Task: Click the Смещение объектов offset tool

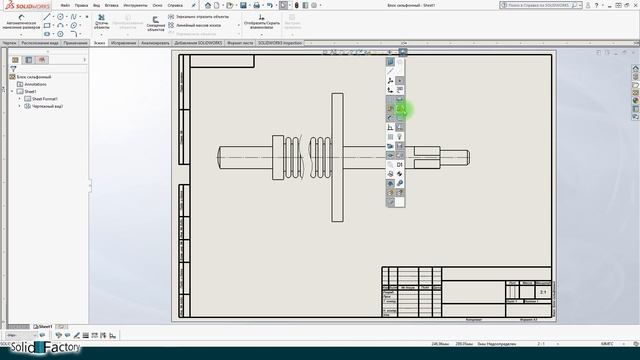Action: pos(156,24)
